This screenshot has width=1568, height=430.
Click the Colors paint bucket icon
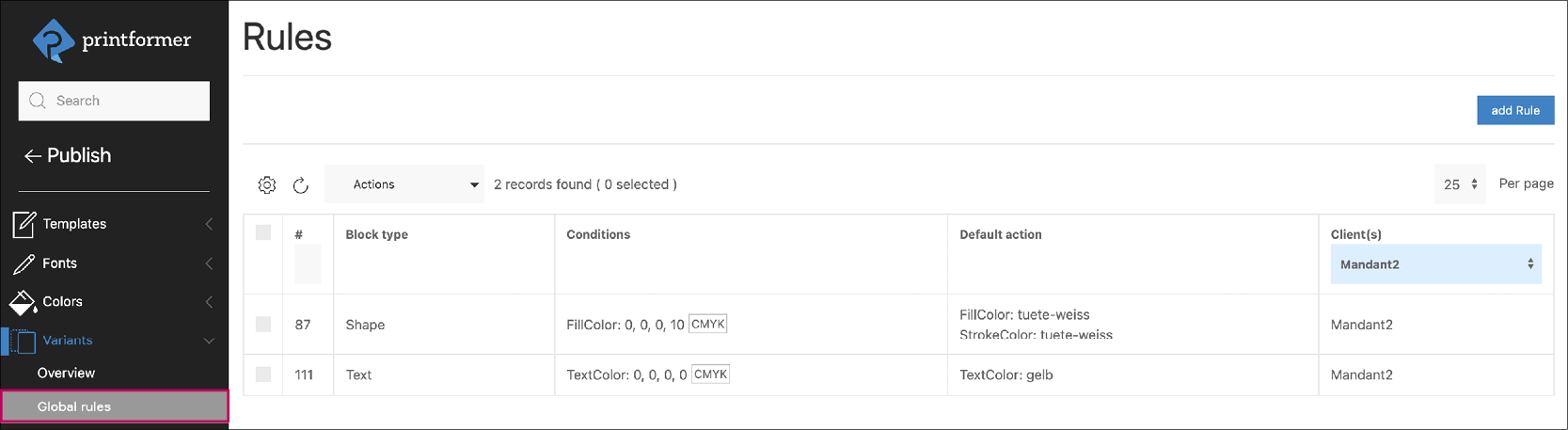[x=23, y=302]
